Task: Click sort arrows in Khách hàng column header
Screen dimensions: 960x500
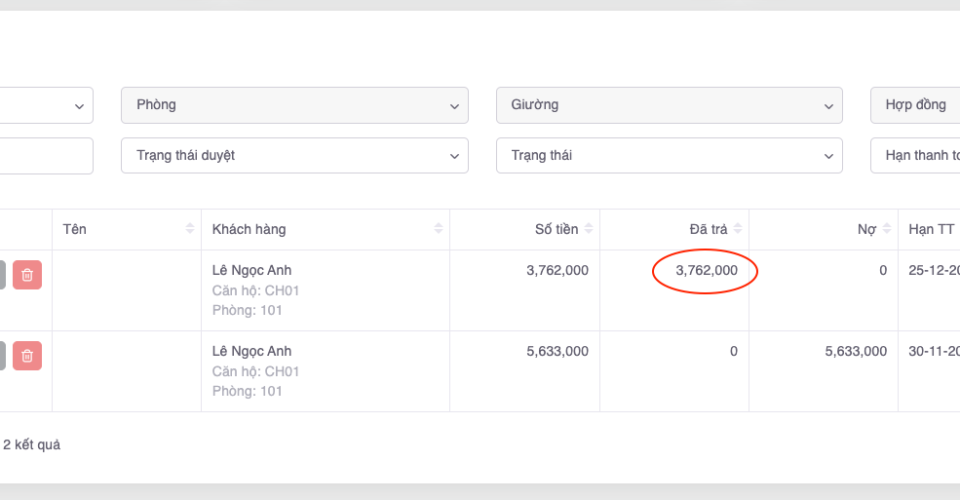Action: tap(438, 229)
